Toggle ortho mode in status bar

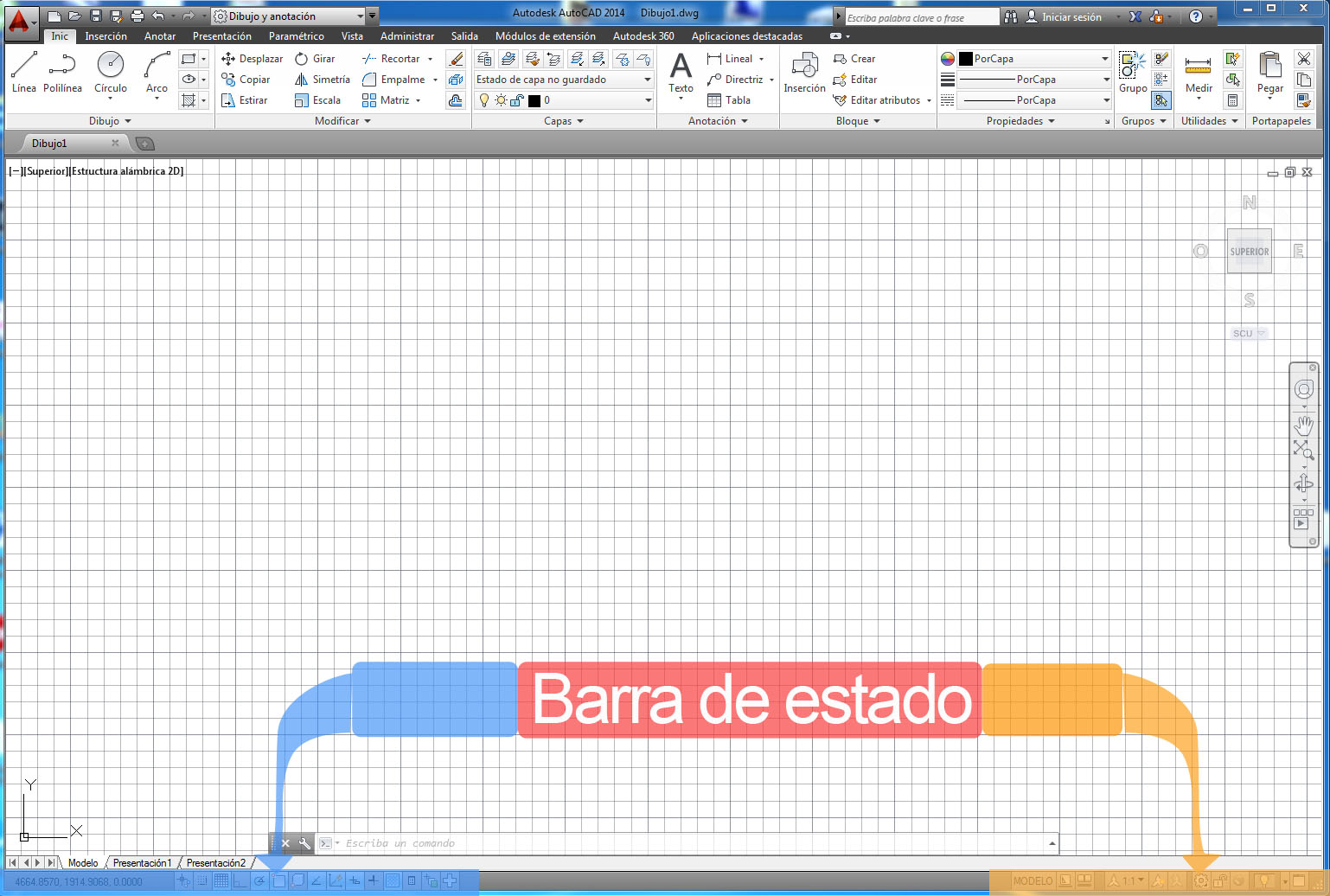[x=240, y=881]
